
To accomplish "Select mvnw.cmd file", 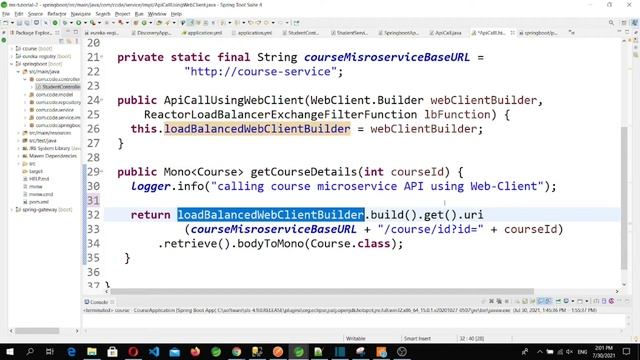I will [x=38, y=195].
